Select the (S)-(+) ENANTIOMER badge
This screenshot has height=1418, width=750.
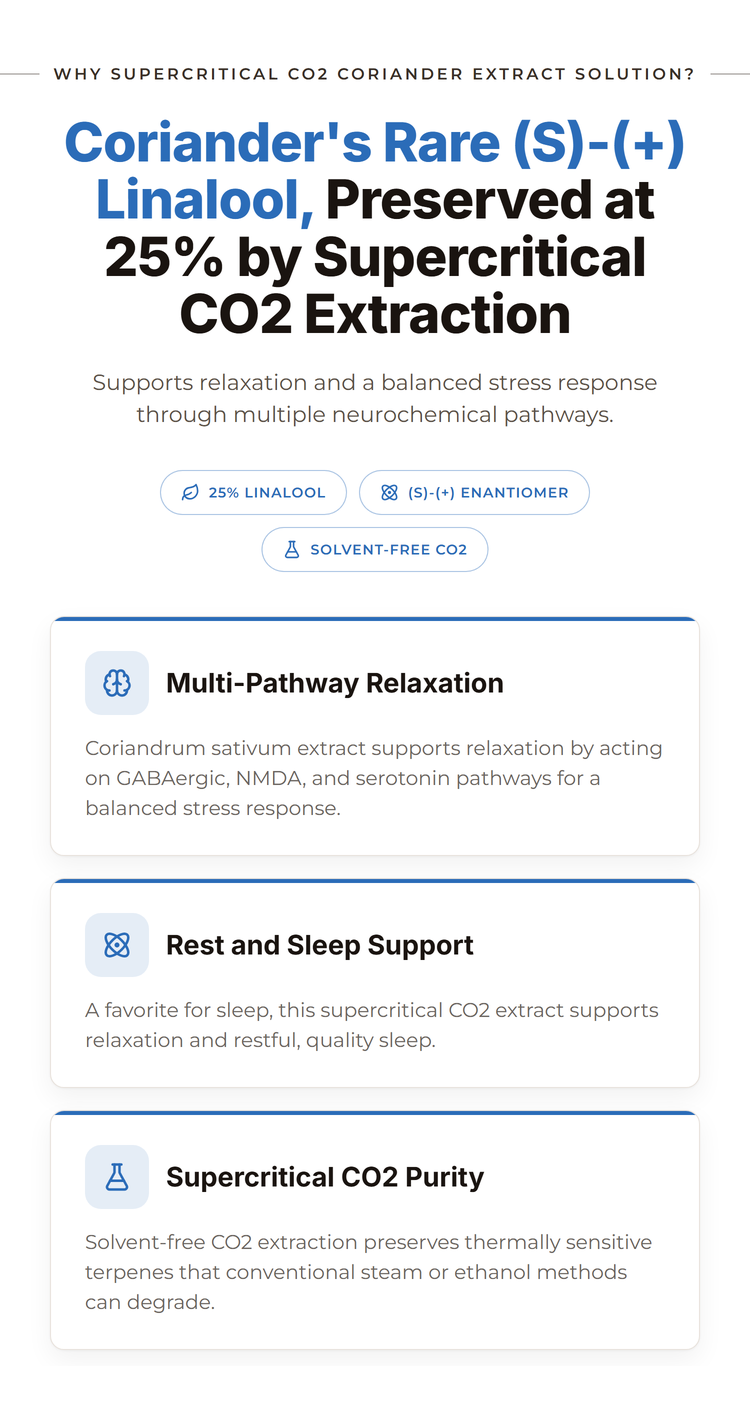coord(474,493)
